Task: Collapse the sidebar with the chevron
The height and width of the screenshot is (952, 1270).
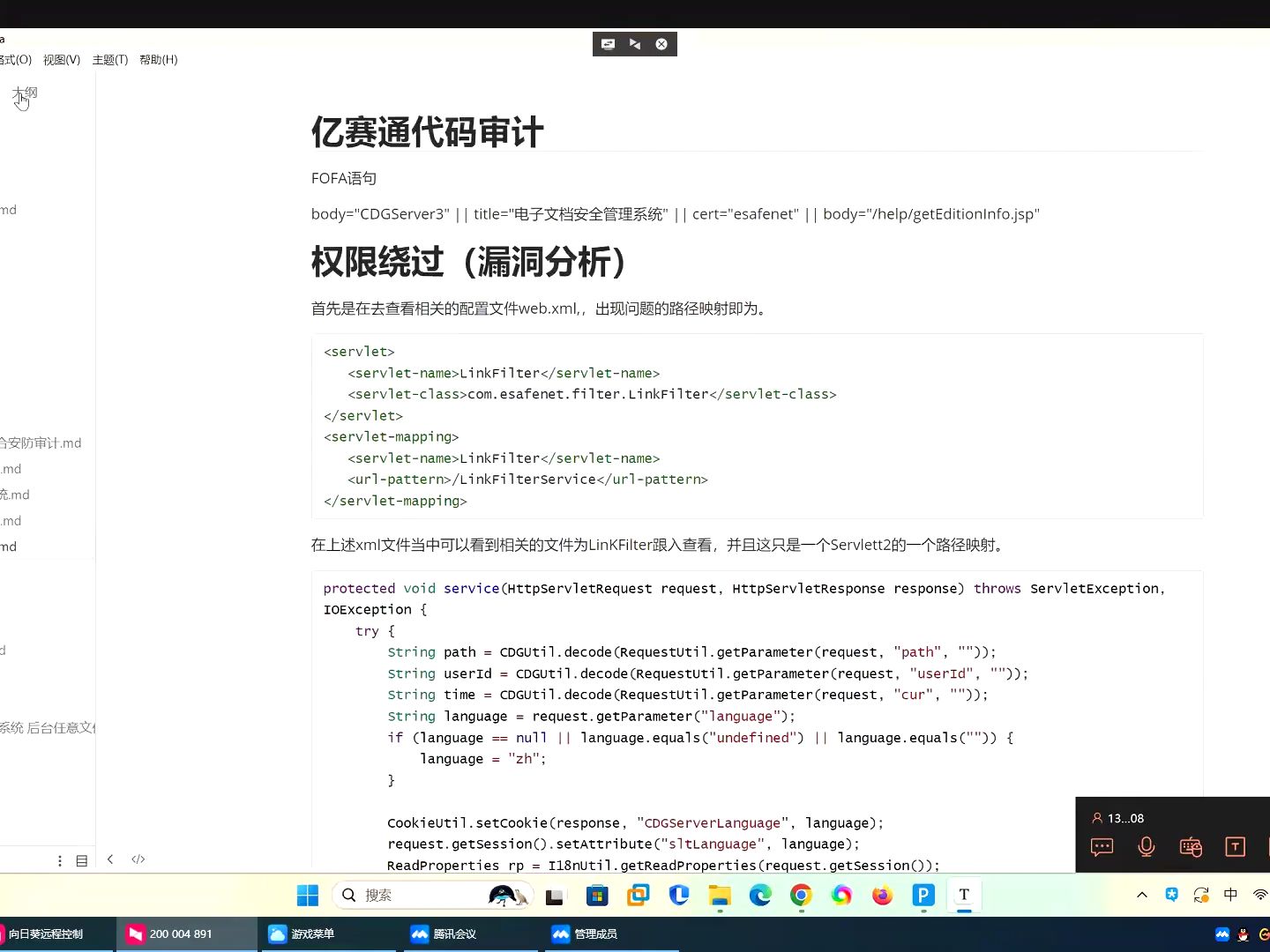Action: coord(110,859)
